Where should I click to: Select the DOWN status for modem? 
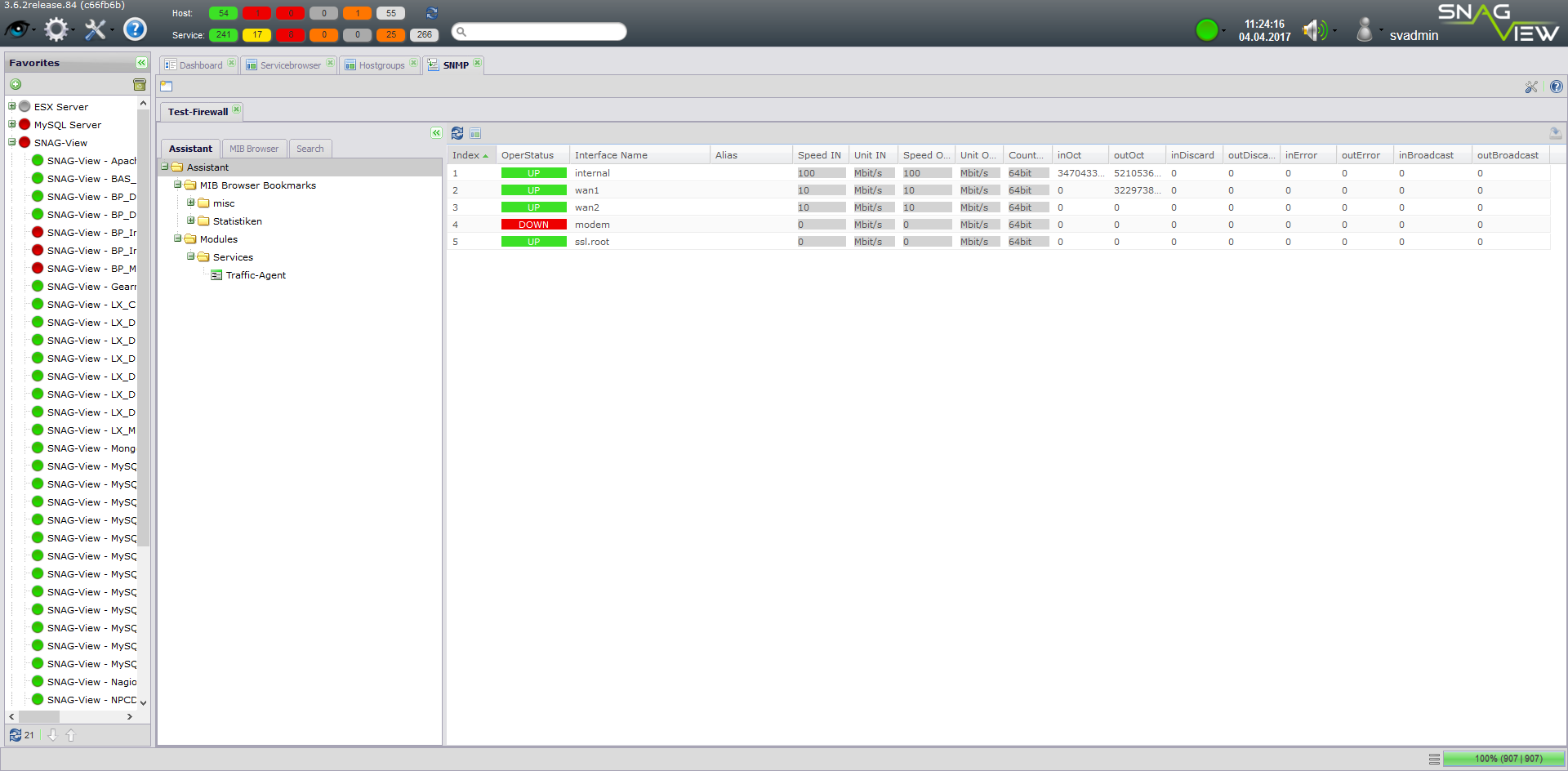(x=533, y=225)
